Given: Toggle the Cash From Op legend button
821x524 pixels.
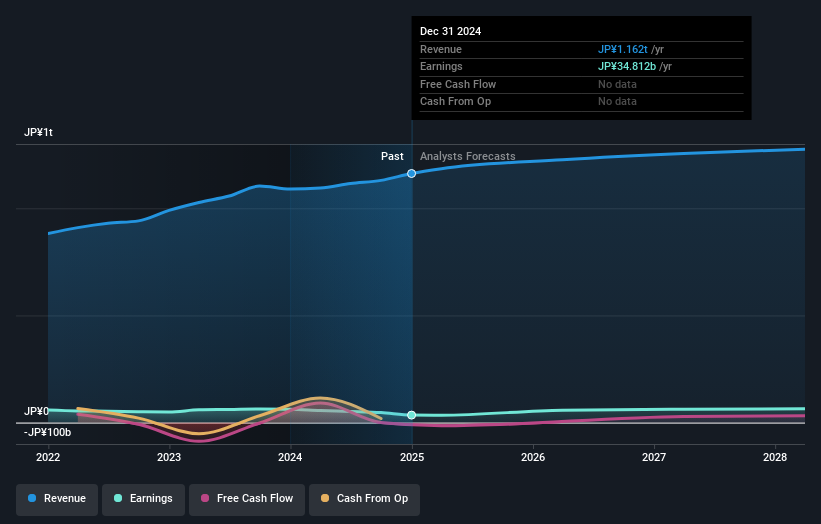Looking at the screenshot, I should (x=364, y=499).
